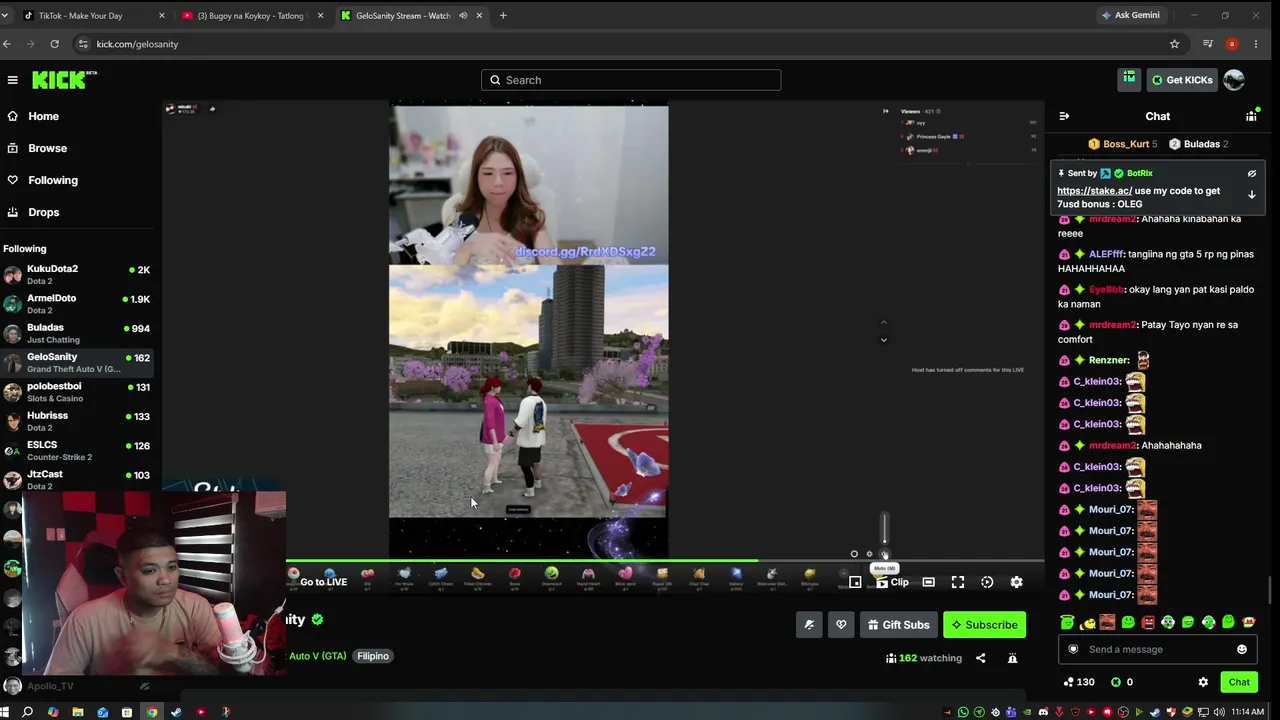Click the Subscribe button
This screenshot has width=1280, height=720.
(984, 625)
